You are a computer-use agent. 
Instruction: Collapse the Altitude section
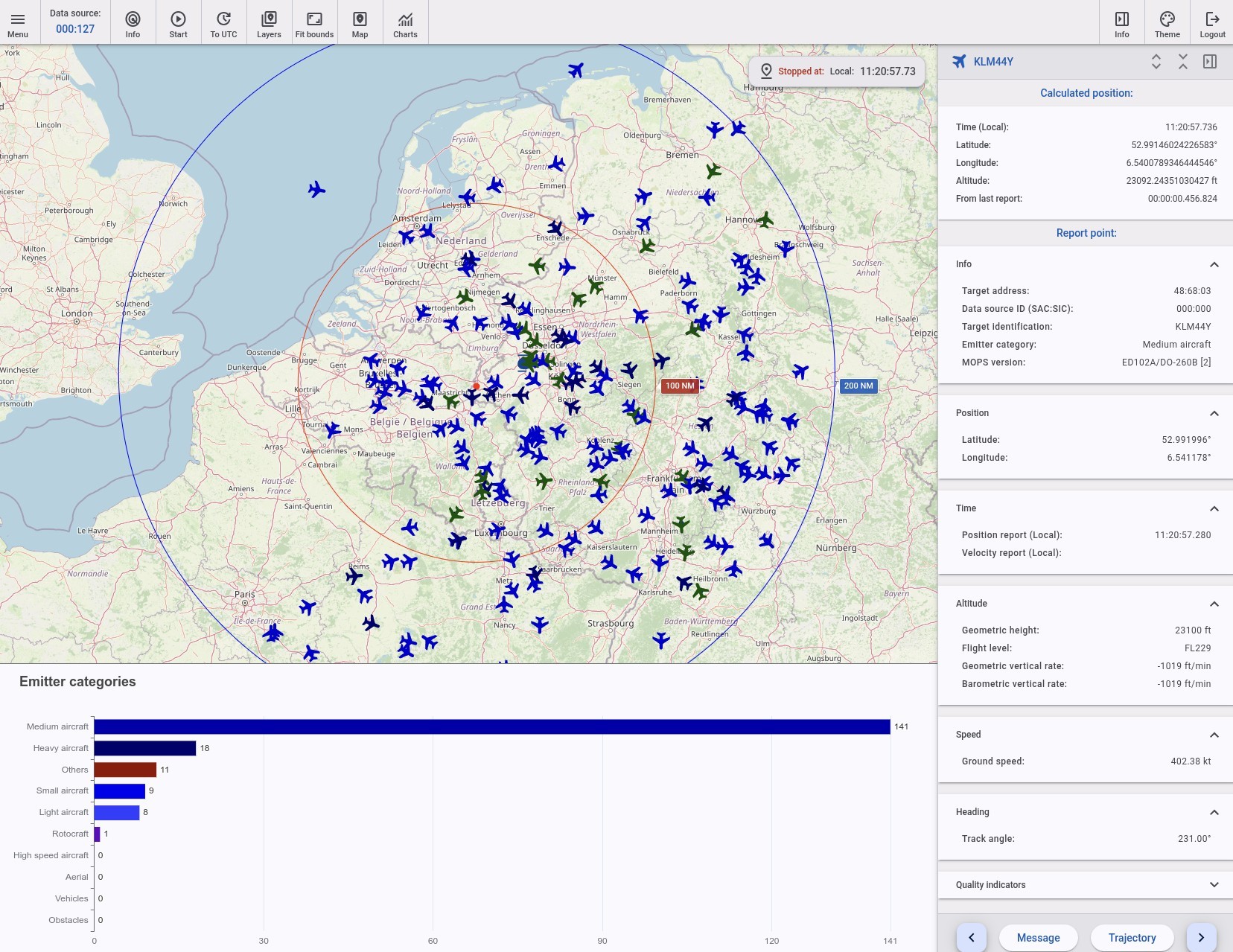(x=1214, y=604)
